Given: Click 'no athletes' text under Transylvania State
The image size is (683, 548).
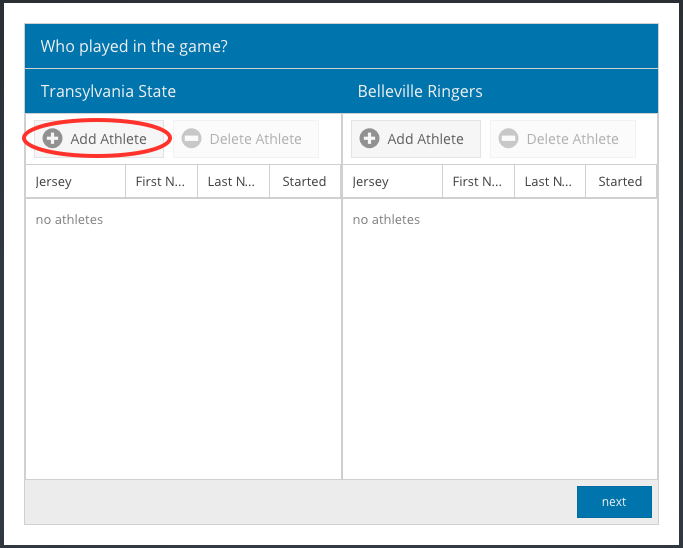Looking at the screenshot, I should 69,220.
